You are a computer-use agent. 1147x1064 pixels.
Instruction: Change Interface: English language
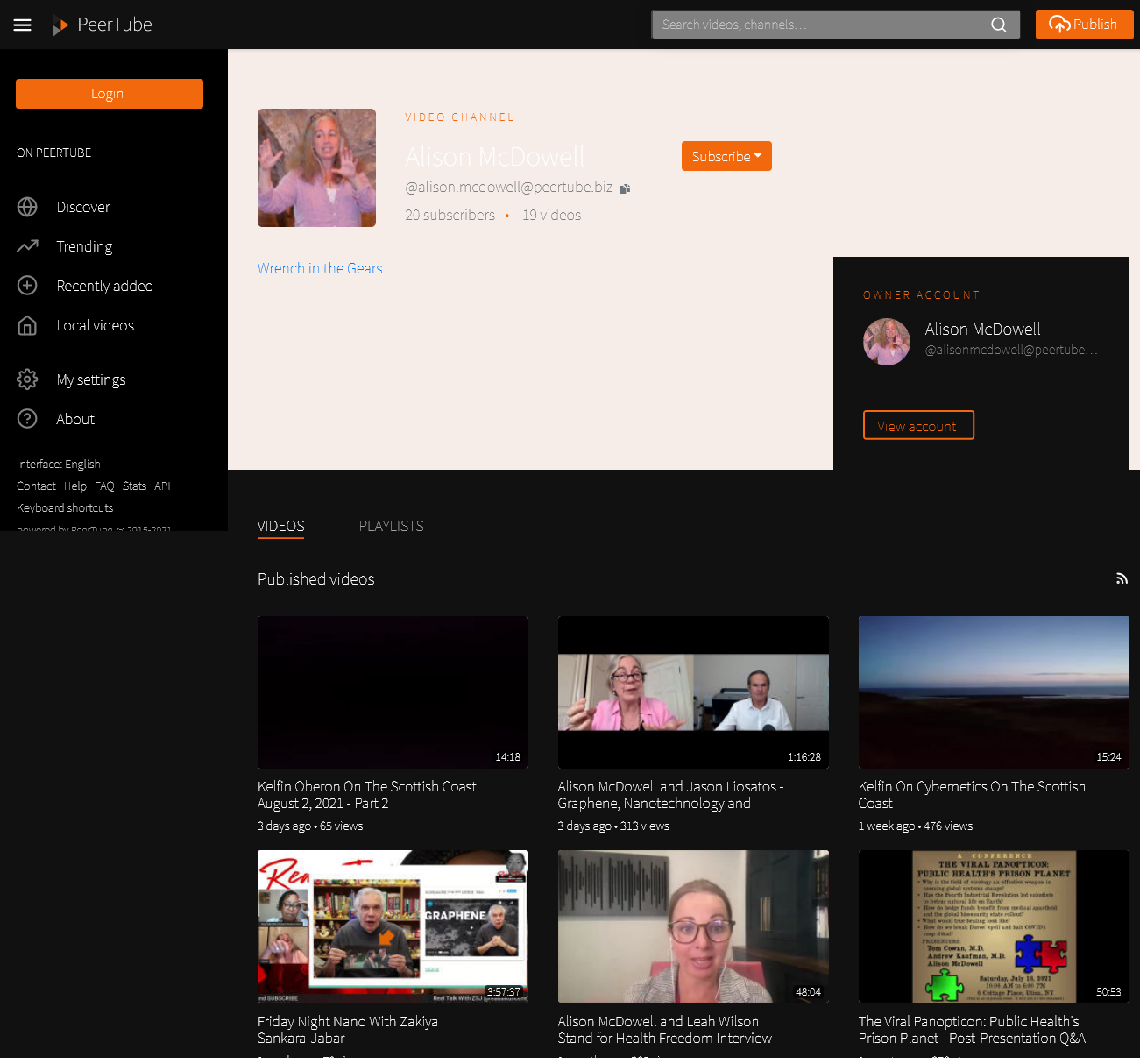(x=58, y=464)
